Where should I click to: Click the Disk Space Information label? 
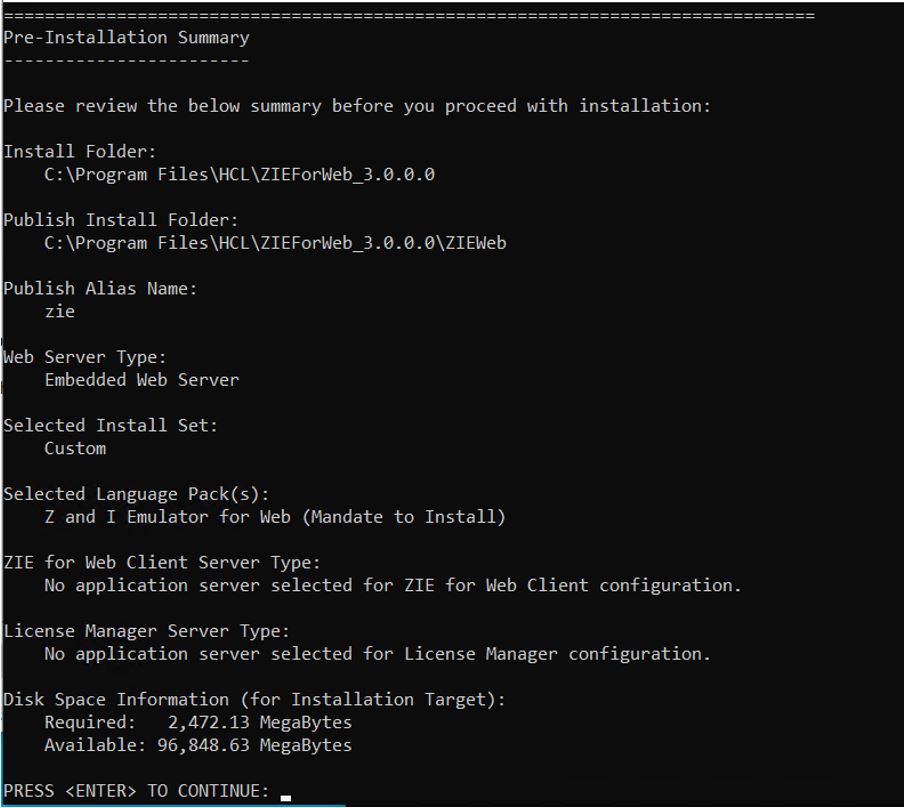[254, 699]
